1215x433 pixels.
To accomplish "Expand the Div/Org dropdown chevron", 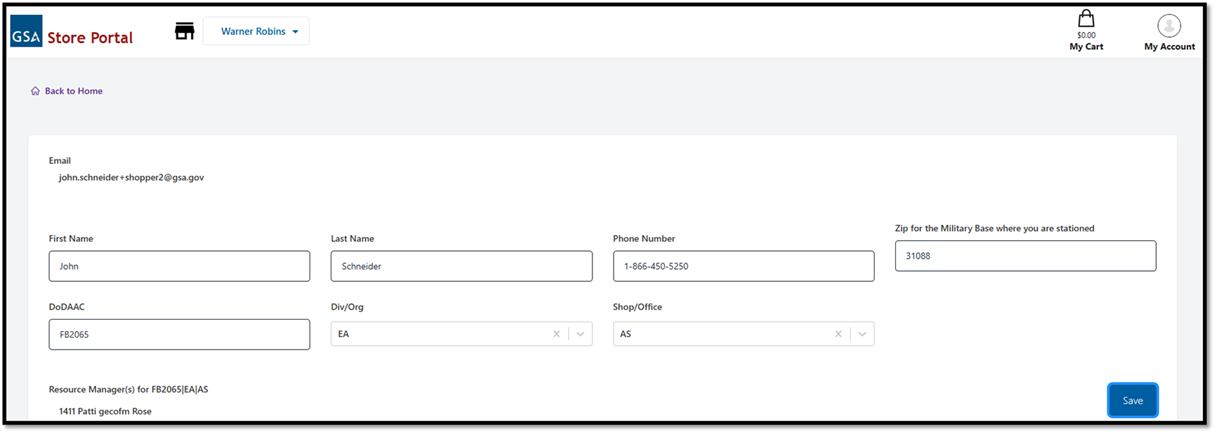I will [580, 334].
